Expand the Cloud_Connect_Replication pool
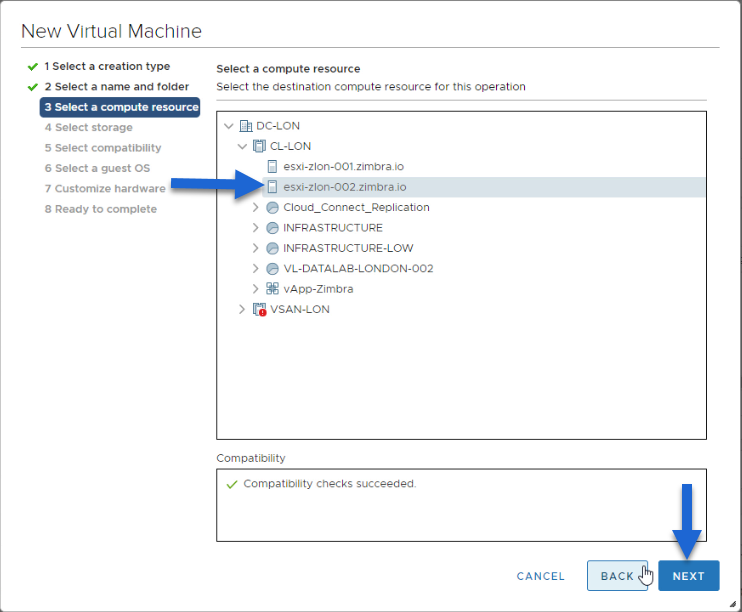 [x=256, y=207]
